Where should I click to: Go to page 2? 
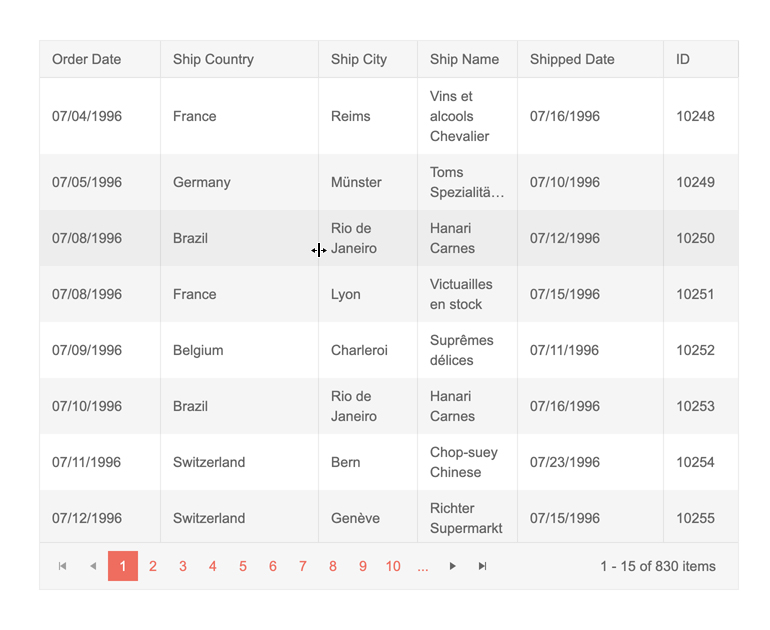[x=153, y=566]
